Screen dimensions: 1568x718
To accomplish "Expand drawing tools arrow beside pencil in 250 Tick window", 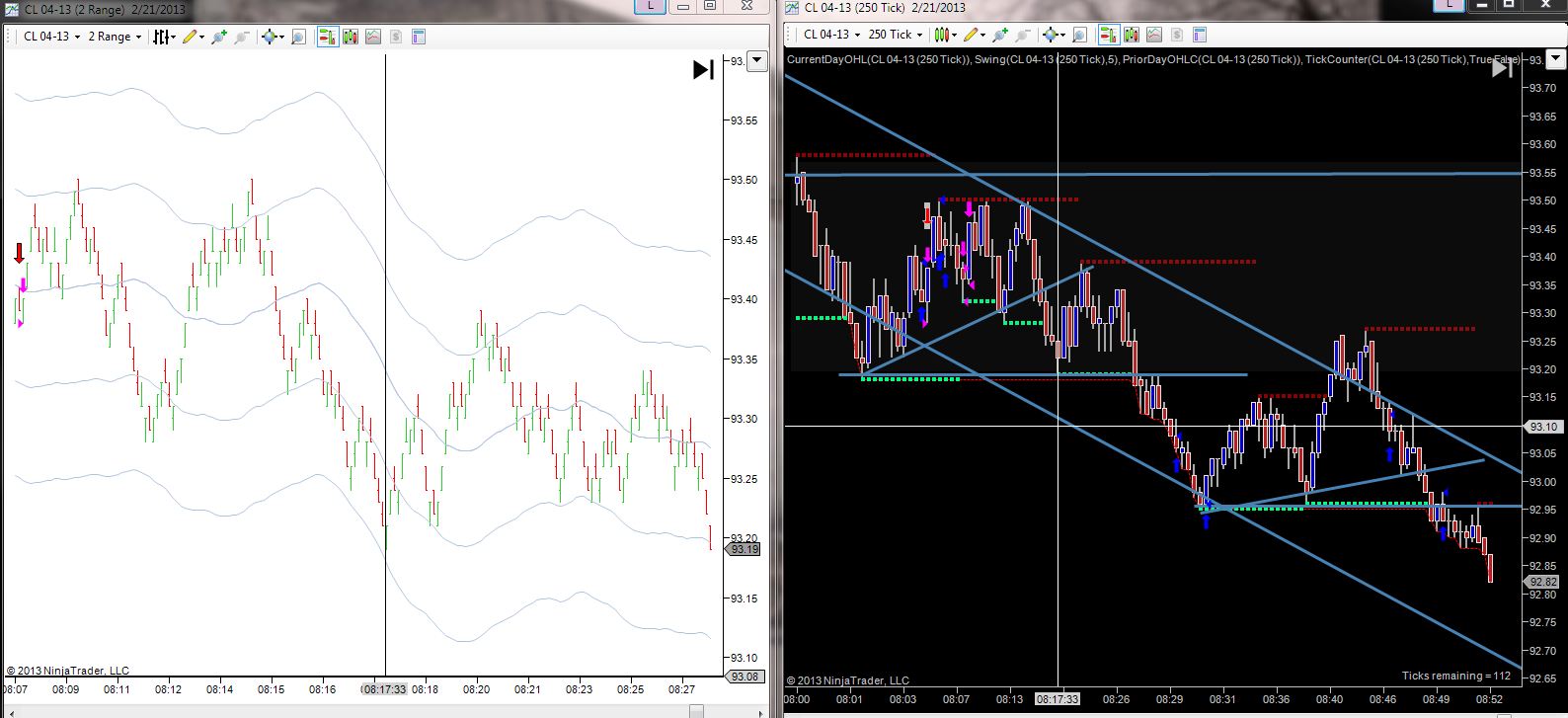I will pos(983,36).
